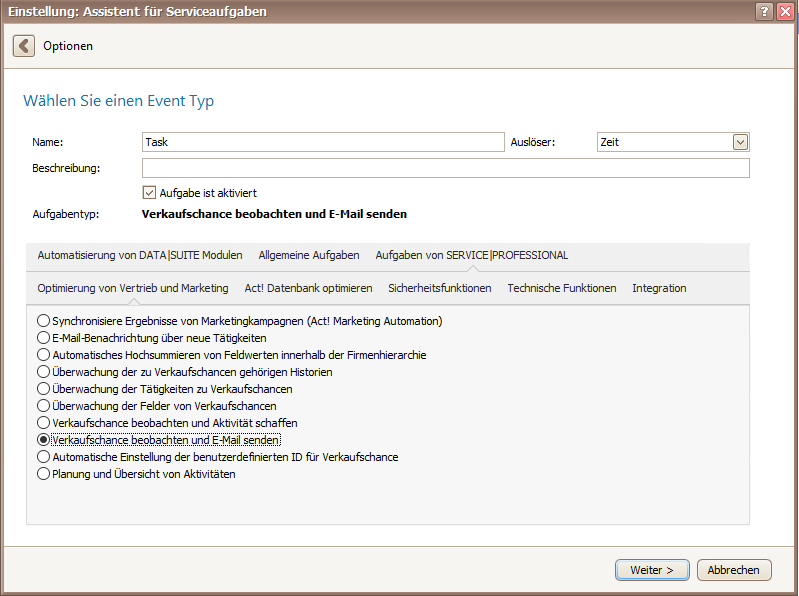Open Aufgaben von SERVICE|PROFESSIONAL tab
This screenshot has width=799, height=596.
(x=472, y=255)
